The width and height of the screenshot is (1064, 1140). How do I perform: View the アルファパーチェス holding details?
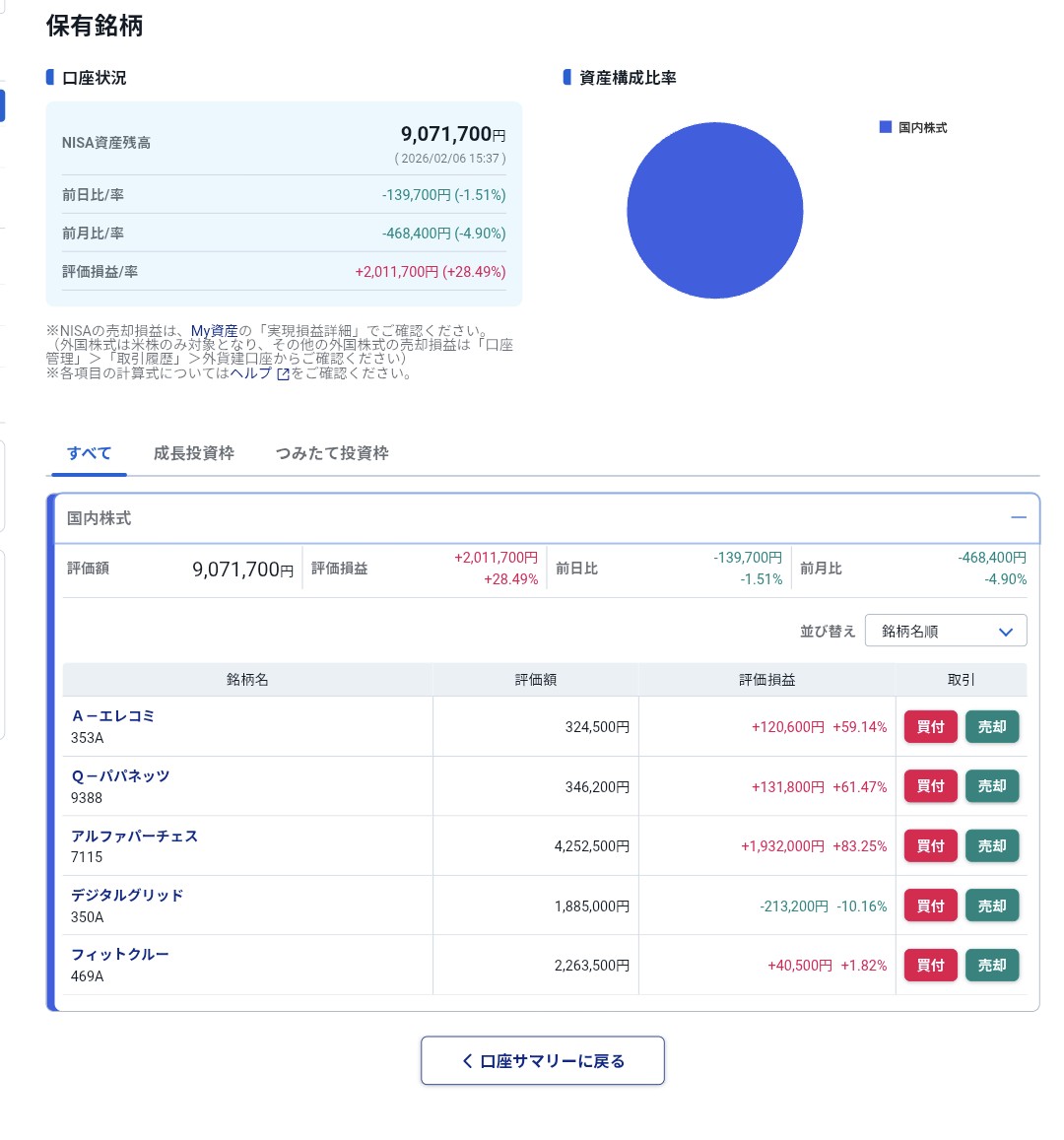tap(134, 836)
